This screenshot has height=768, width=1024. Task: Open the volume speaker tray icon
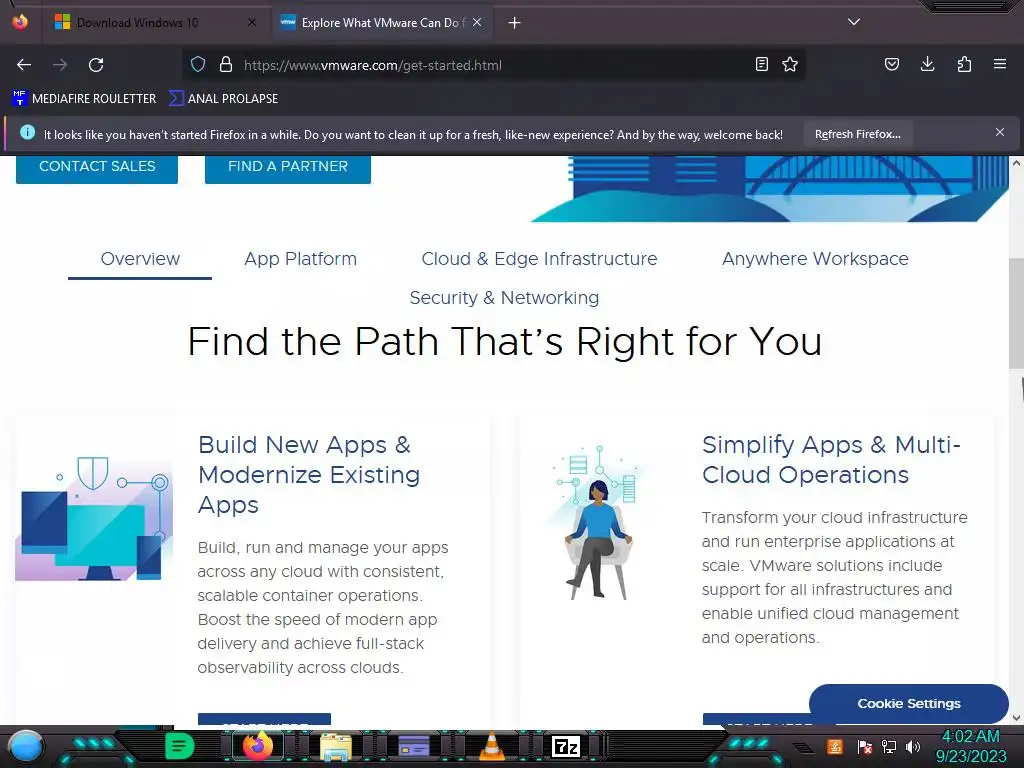coord(913,746)
